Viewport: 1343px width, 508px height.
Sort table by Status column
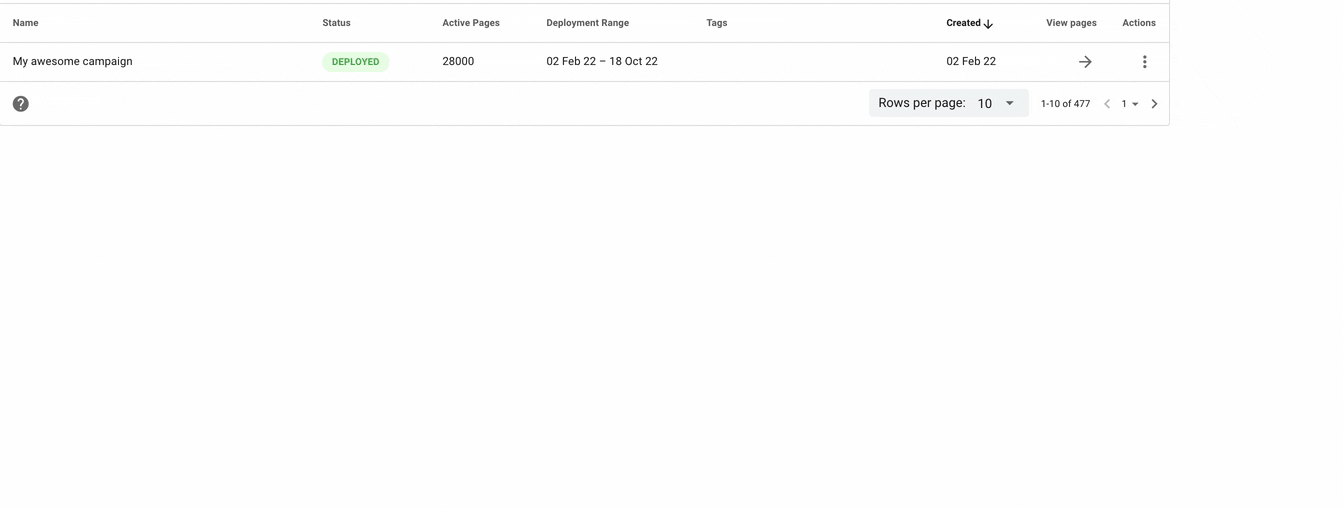click(336, 23)
